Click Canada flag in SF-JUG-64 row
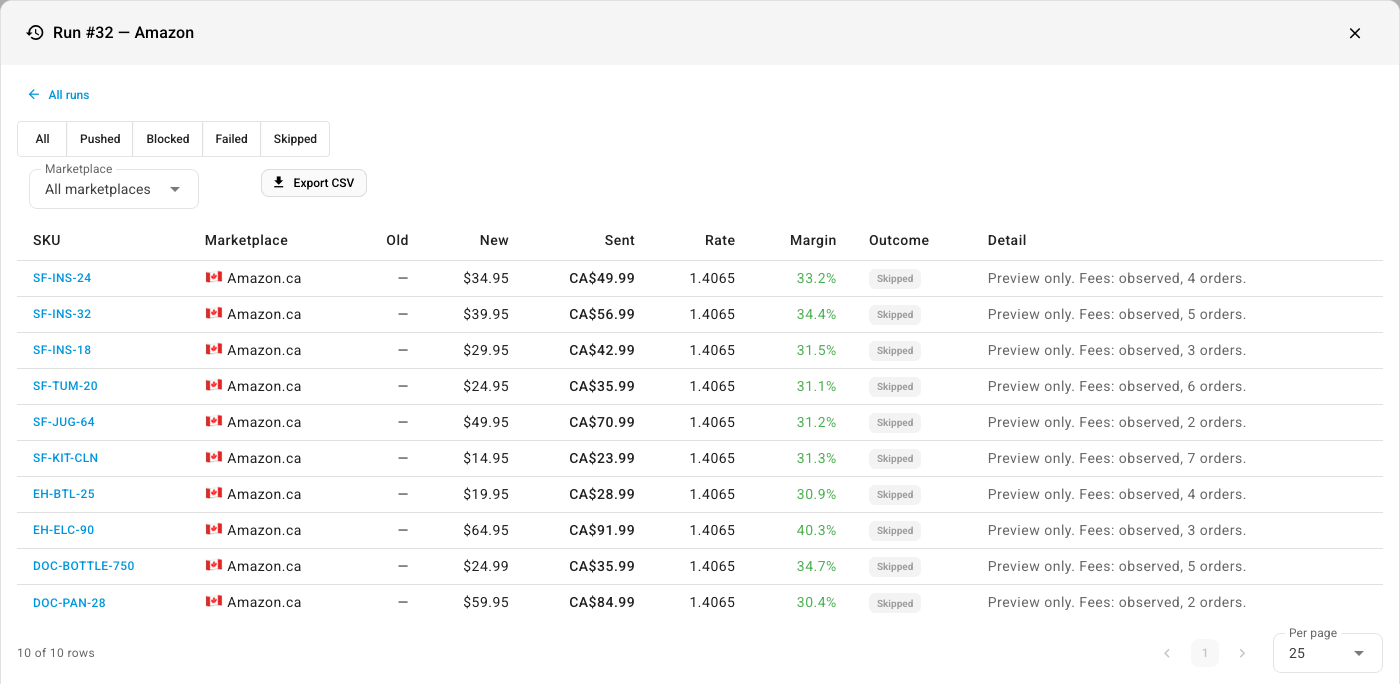The height and width of the screenshot is (684, 1400). pos(213,421)
